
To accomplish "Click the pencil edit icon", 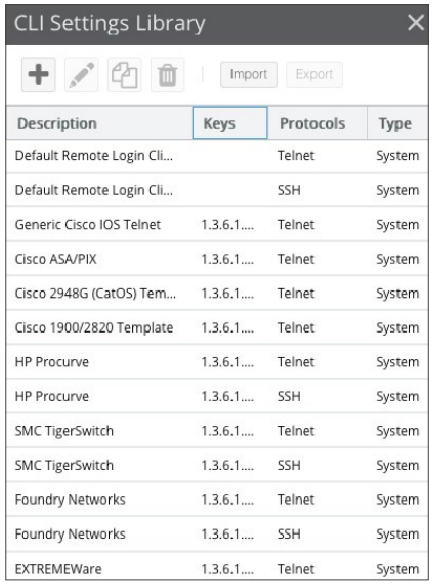I will (x=81, y=74).
